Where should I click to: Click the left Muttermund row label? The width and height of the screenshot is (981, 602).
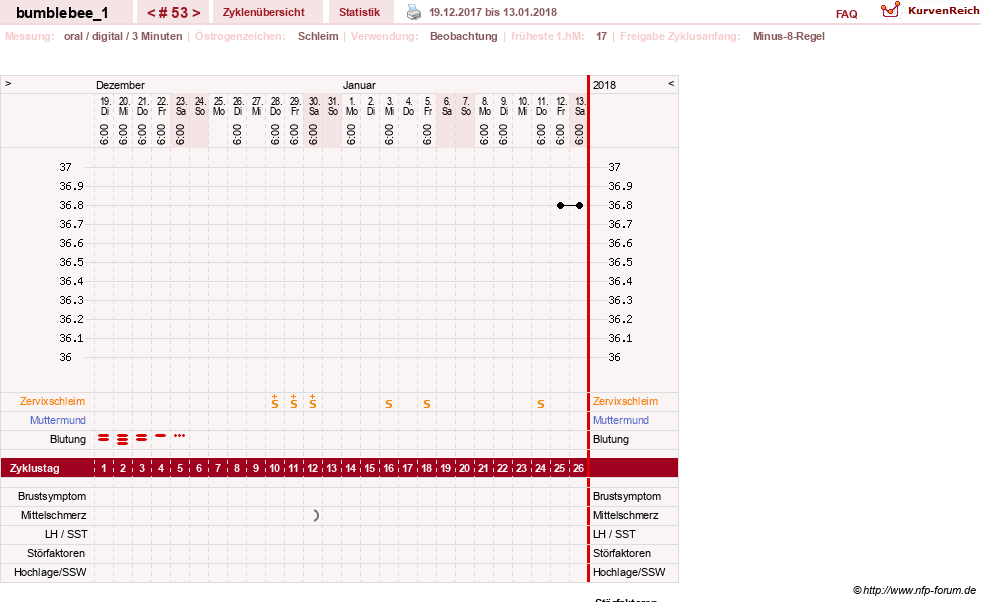click(x=58, y=420)
